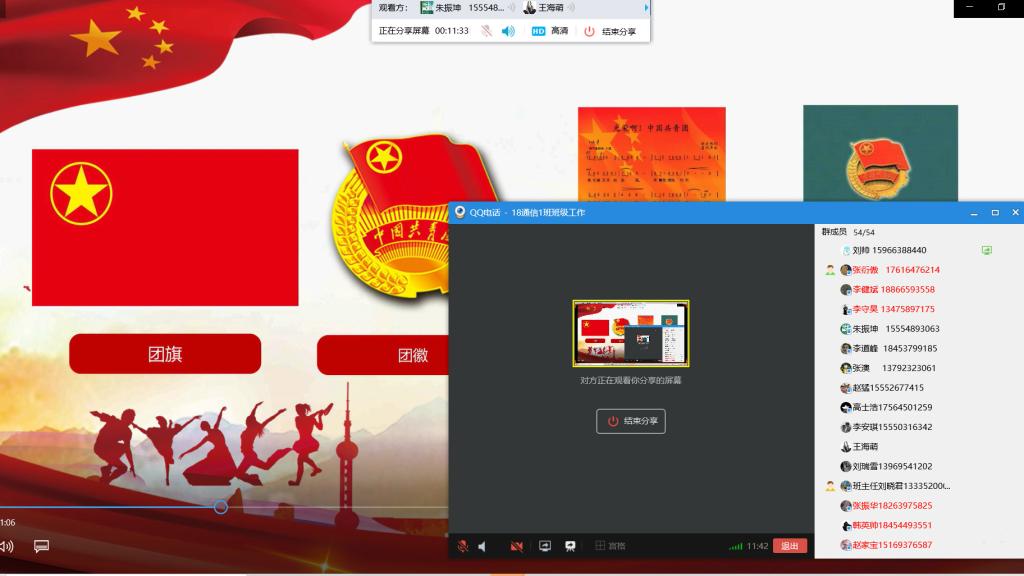This screenshot has height=576, width=1024.
Task: Switch to 宫格 grid view
Action: pyautogui.click(x=610, y=546)
